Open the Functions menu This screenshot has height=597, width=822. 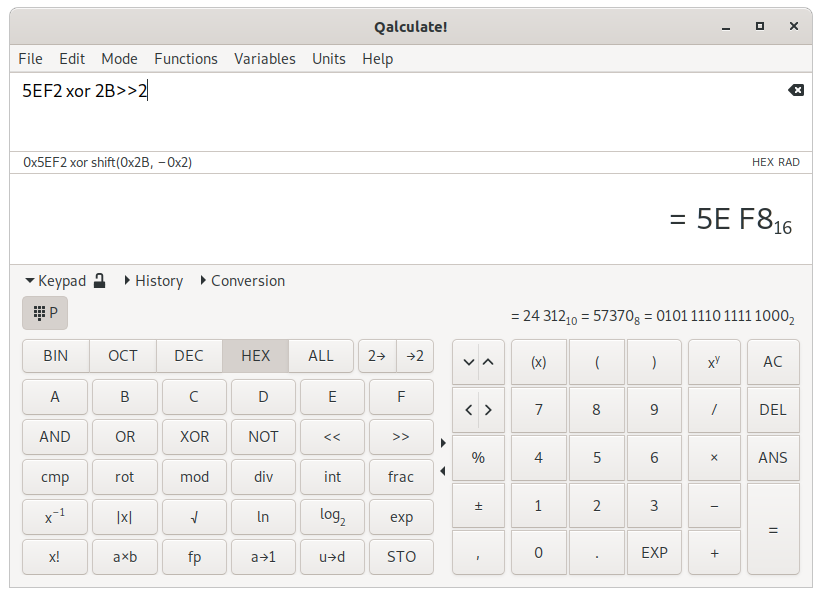pos(186,58)
